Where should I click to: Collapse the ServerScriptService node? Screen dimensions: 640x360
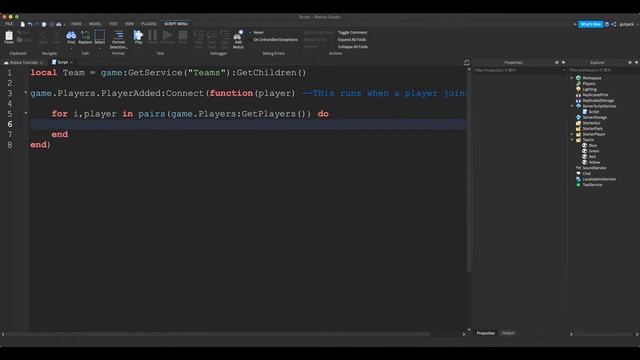point(572,106)
